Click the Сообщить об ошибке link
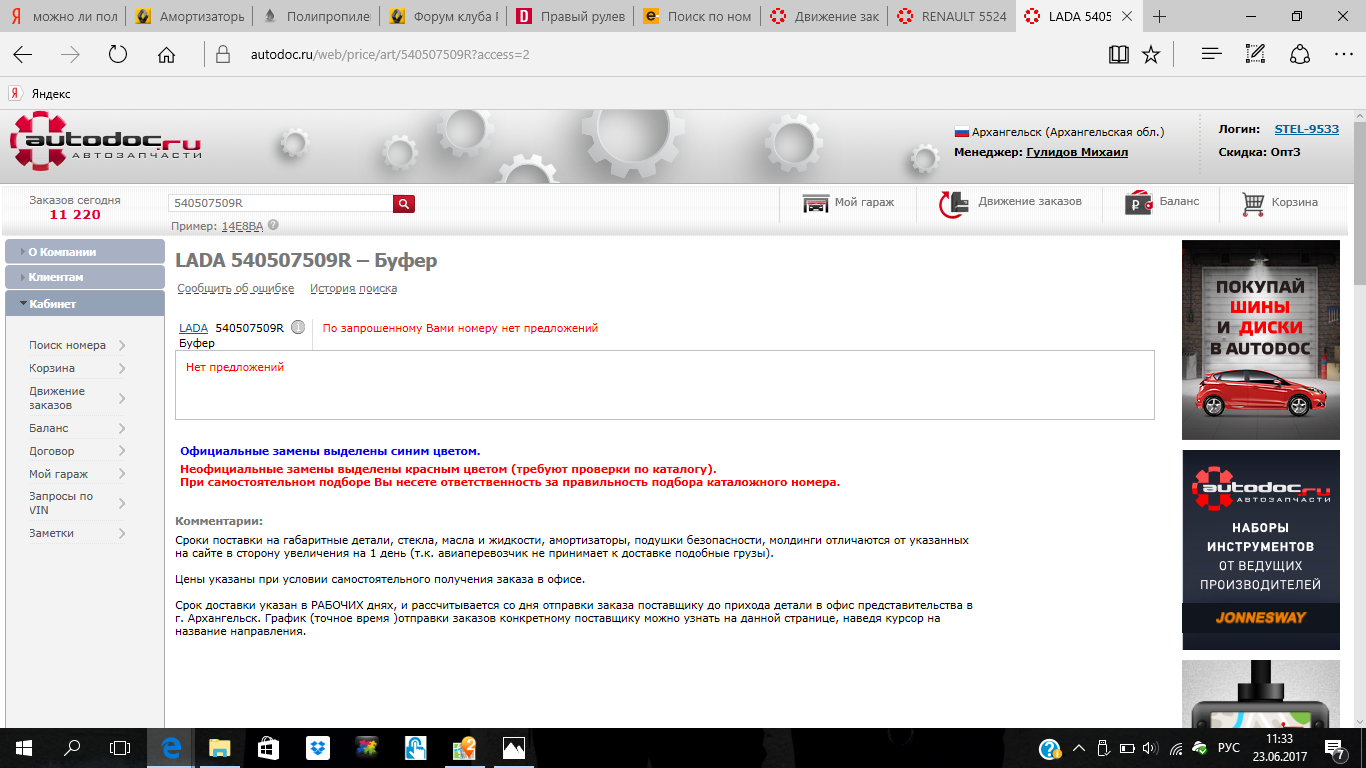The height and width of the screenshot is (768, 1366). pyautogui.click(x=236, y=288)
